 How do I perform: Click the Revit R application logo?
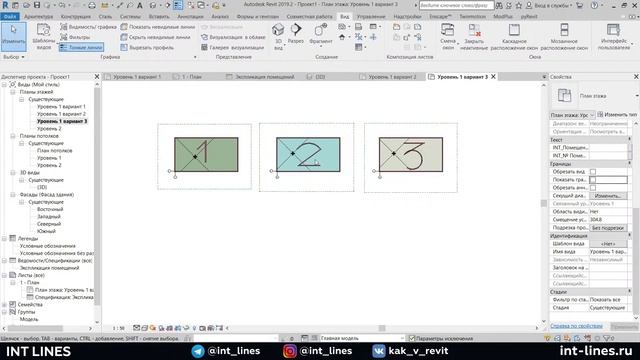(x=5, y=5)
